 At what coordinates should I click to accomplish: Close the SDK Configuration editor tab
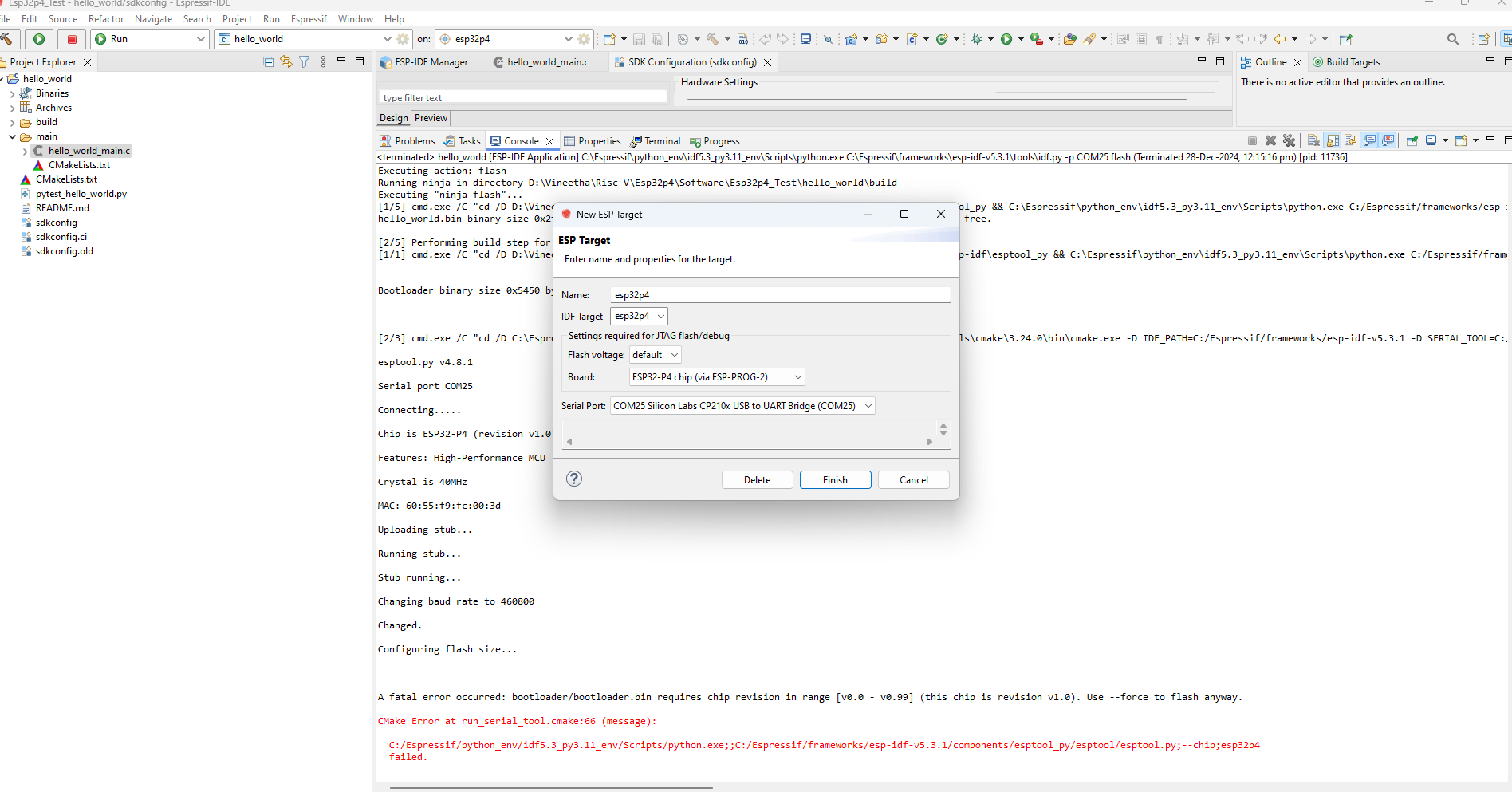click(767, 62)
